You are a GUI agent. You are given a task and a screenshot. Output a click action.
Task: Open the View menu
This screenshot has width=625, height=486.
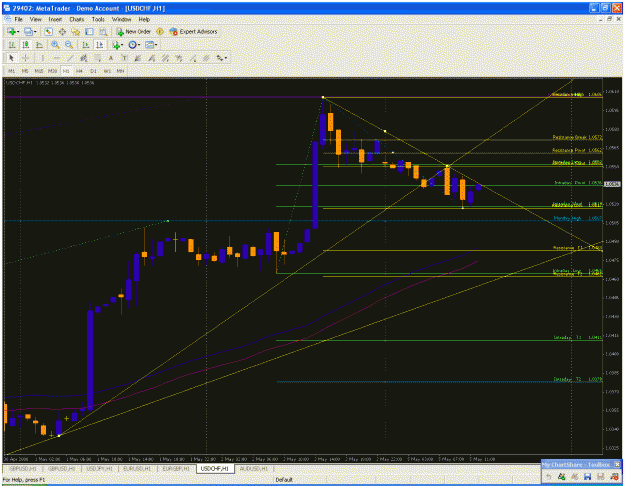[x=35, y=19]
